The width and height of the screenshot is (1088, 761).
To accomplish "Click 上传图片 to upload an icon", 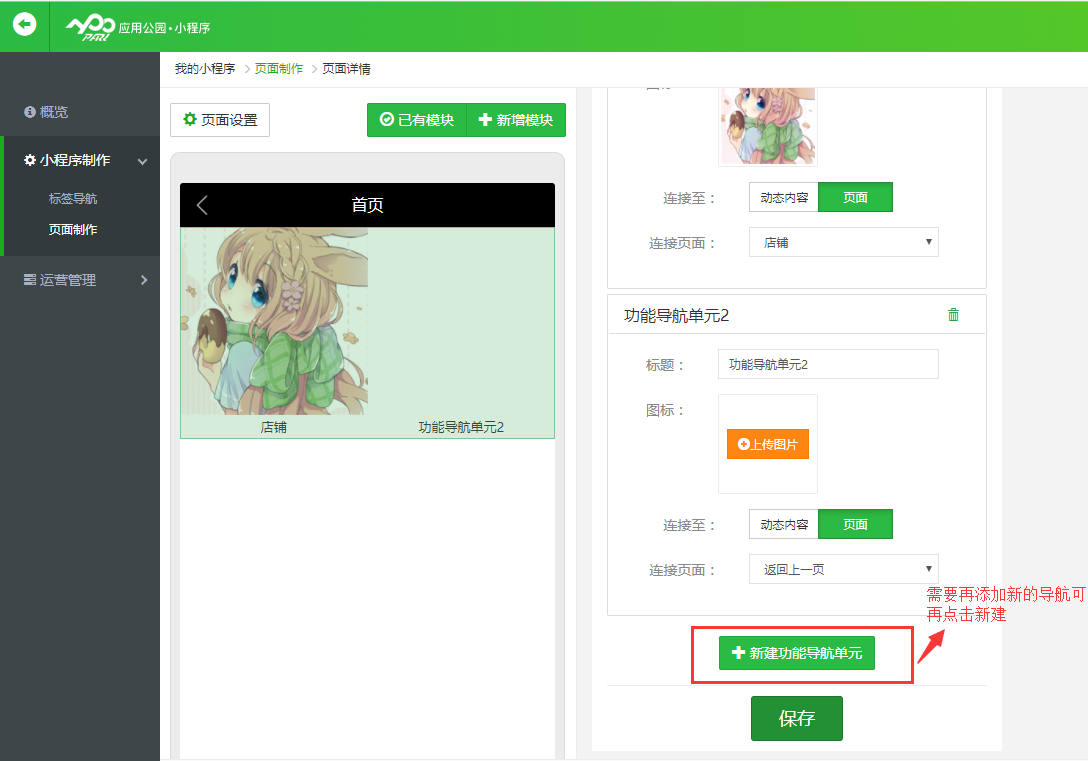I will 767,444.
